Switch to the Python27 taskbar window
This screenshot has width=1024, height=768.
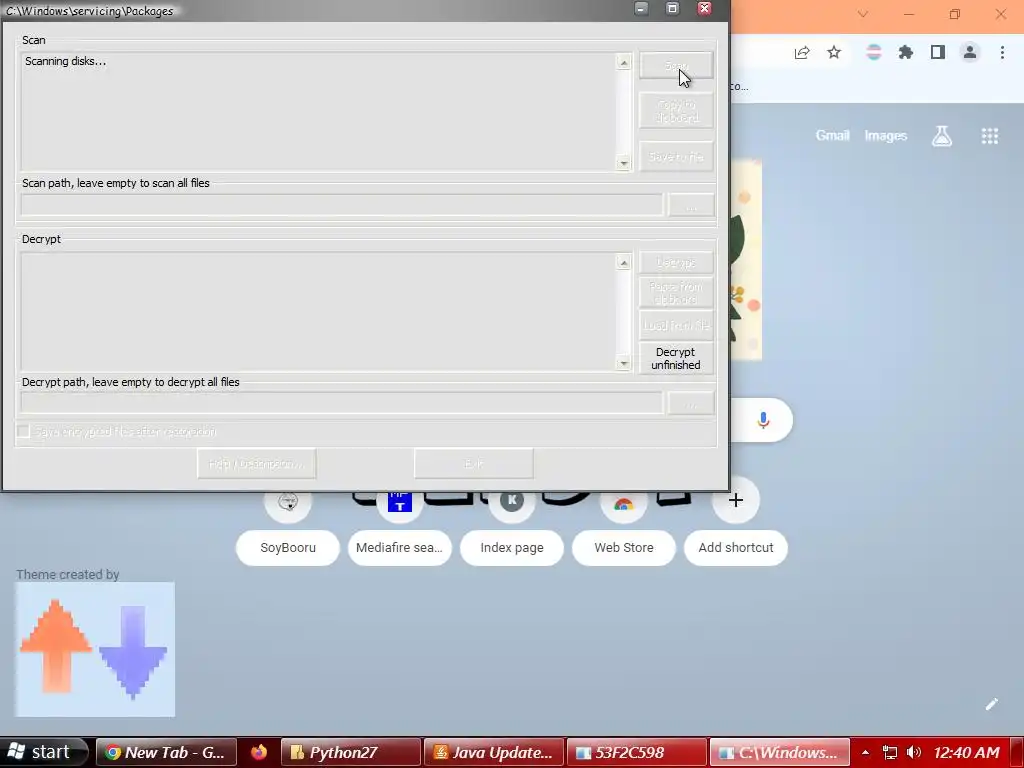click(x=350, y=752)
